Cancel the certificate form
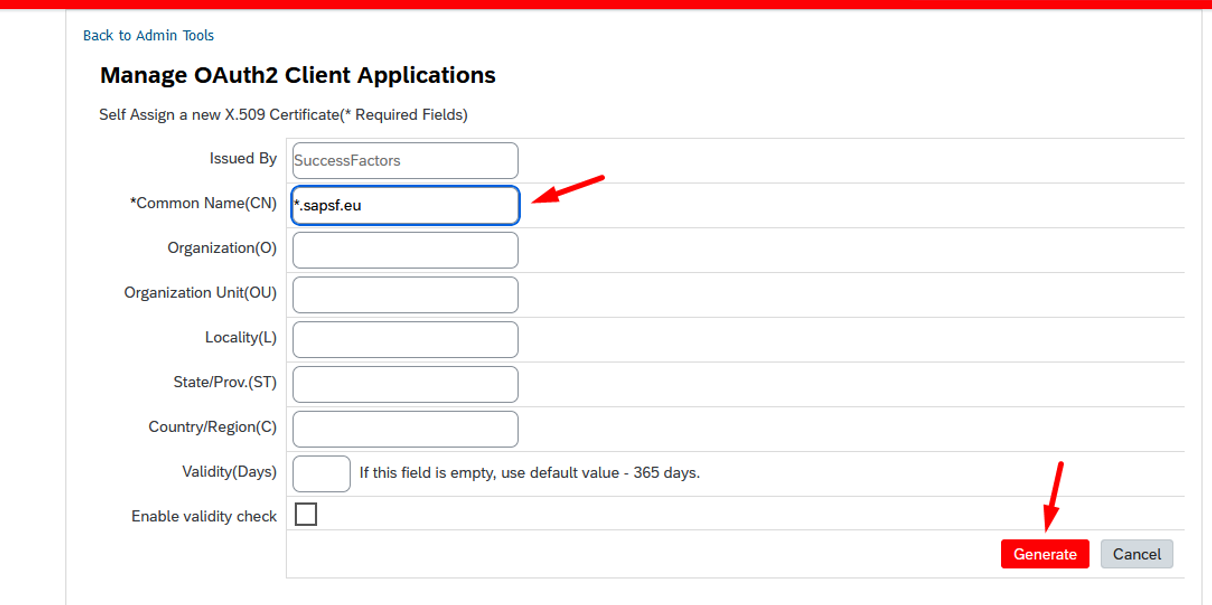This screenshot has width=1212, height=605. [x=1137, y=554]
